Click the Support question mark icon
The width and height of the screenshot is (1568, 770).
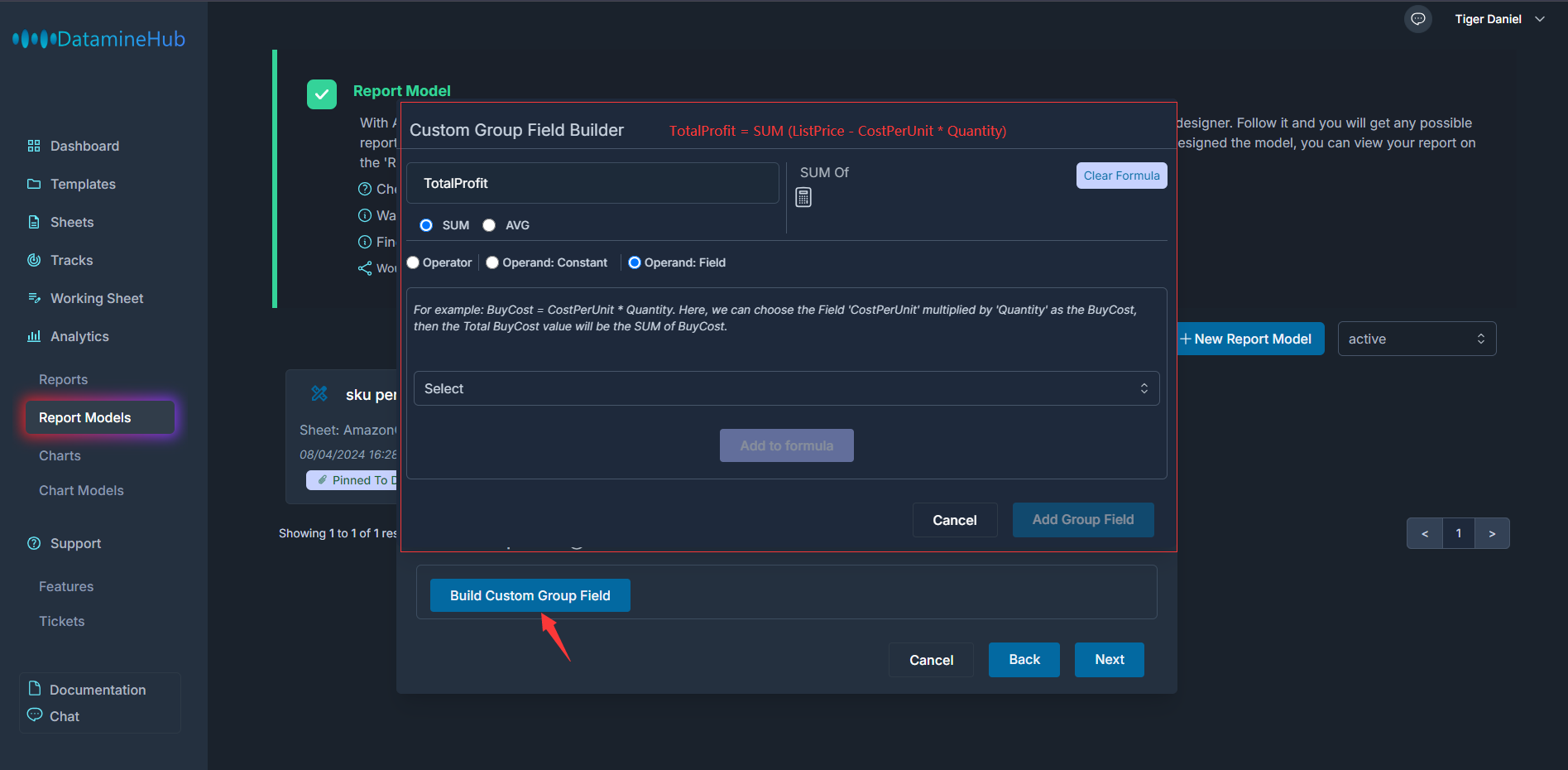[34, 543]
